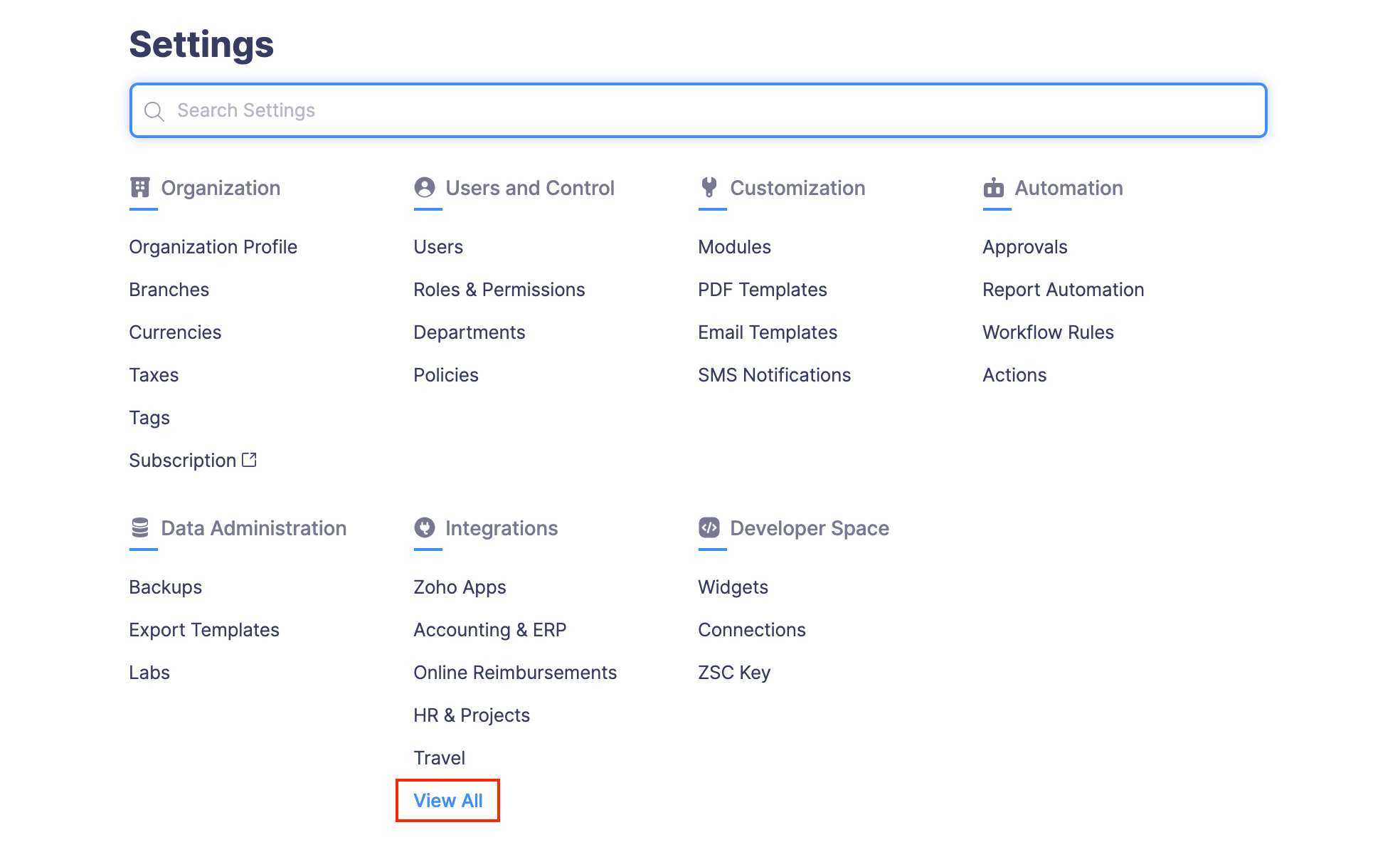Open ZSC Key settings

coord(734,673)
